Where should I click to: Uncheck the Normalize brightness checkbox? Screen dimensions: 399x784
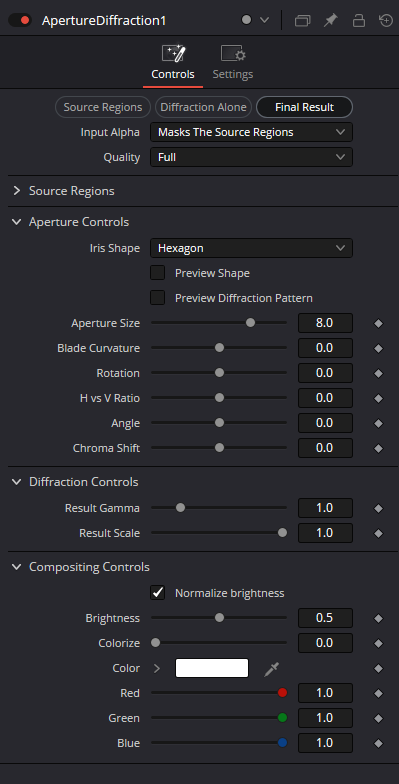[x=158, y=593]
